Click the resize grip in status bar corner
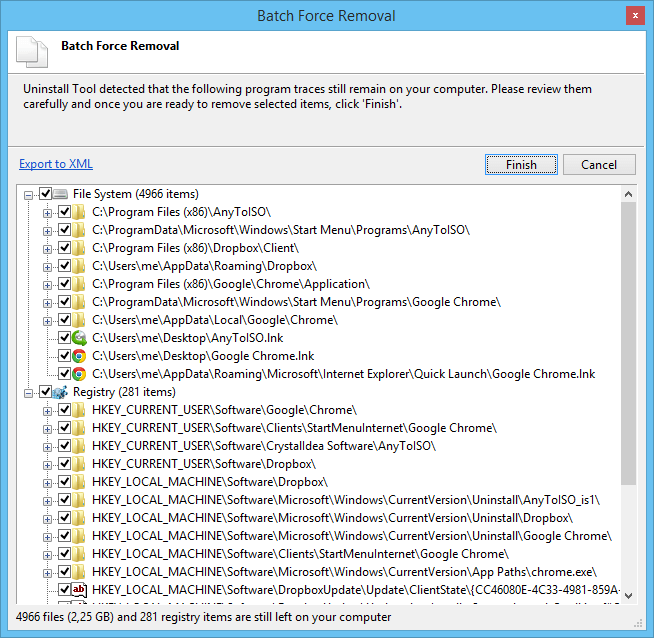654x638 pixels. pyautogui.click(x=638, y=623)
